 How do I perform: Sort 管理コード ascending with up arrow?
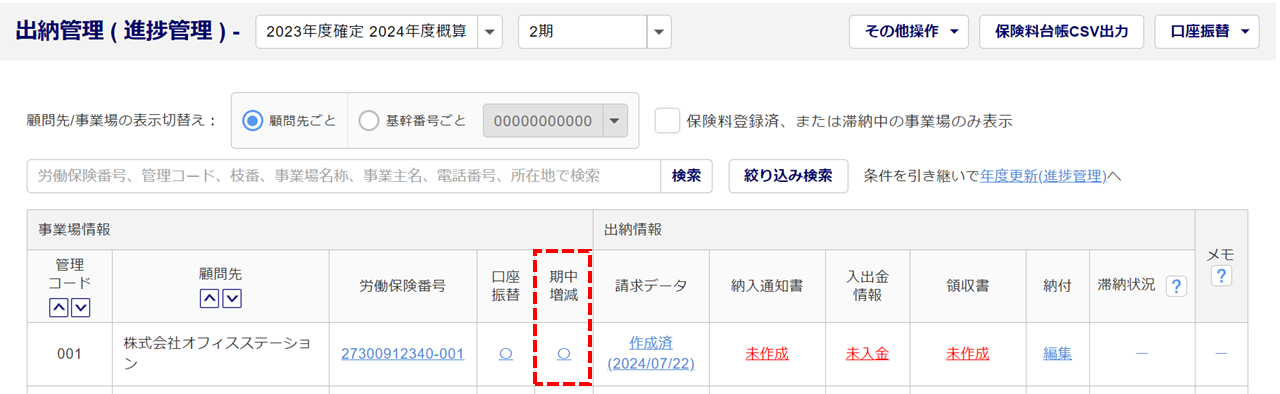point(59,309)
